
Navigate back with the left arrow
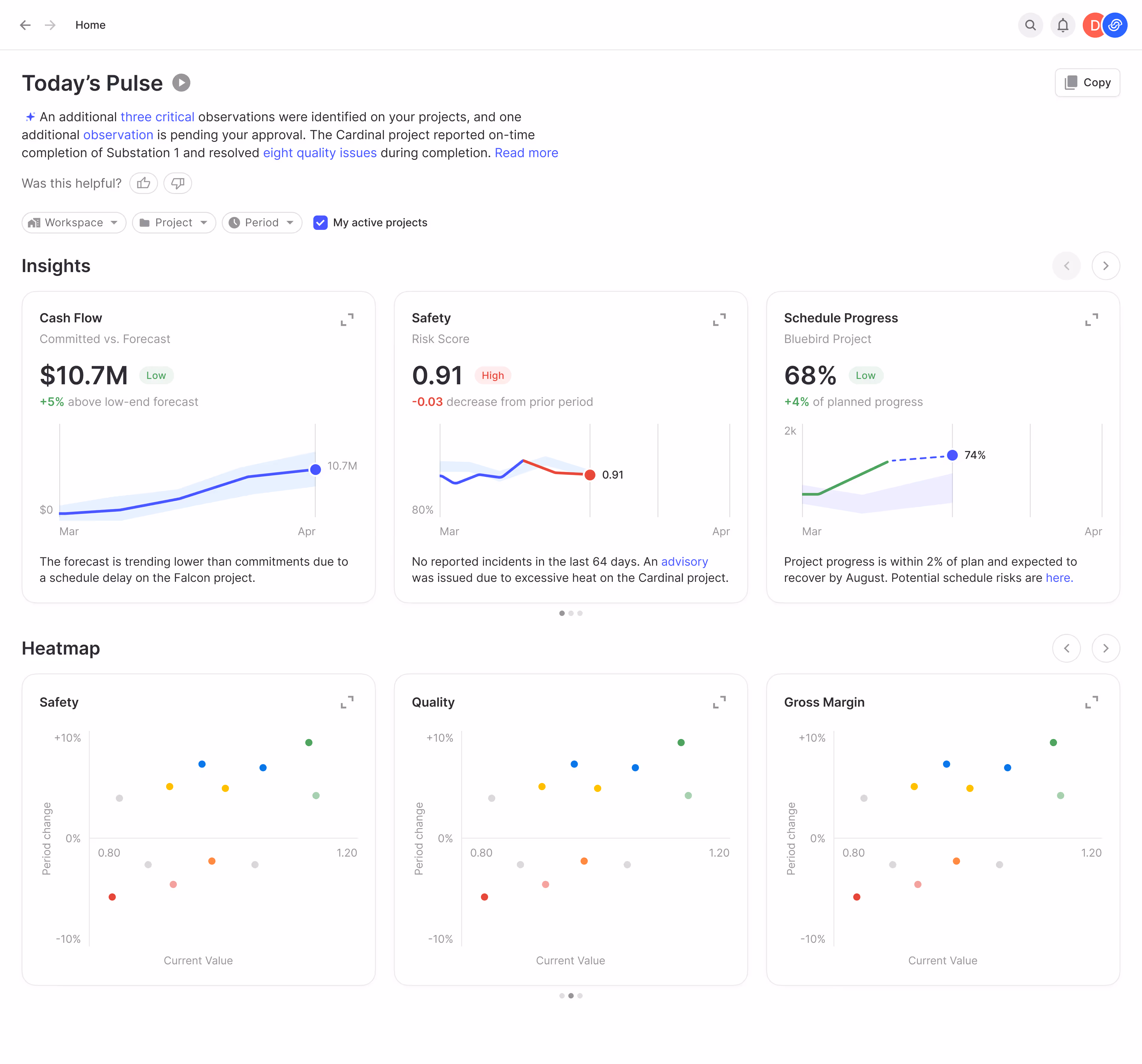pos(25,25)
